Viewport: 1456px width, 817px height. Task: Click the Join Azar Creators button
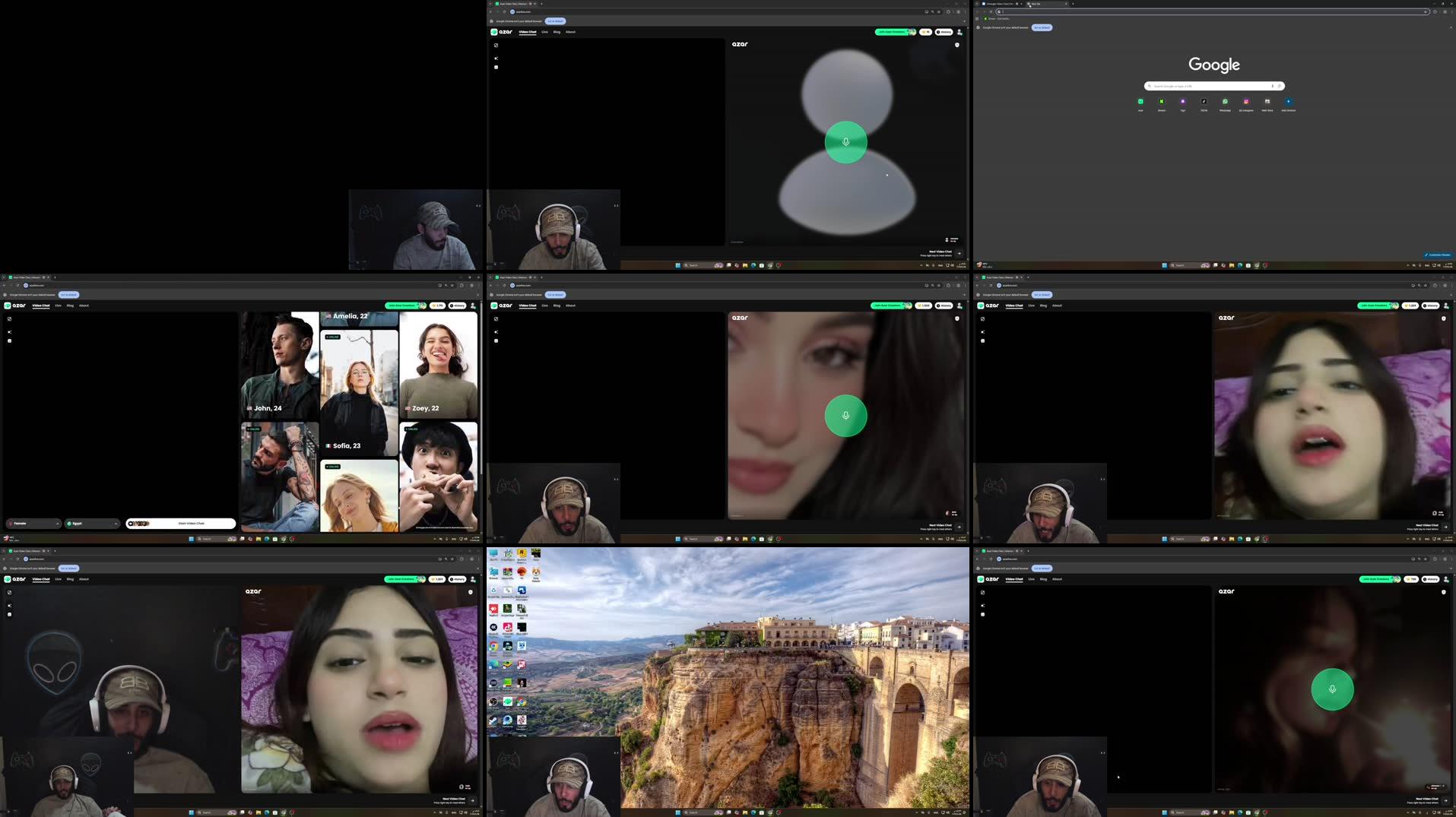tap(890, 306)
